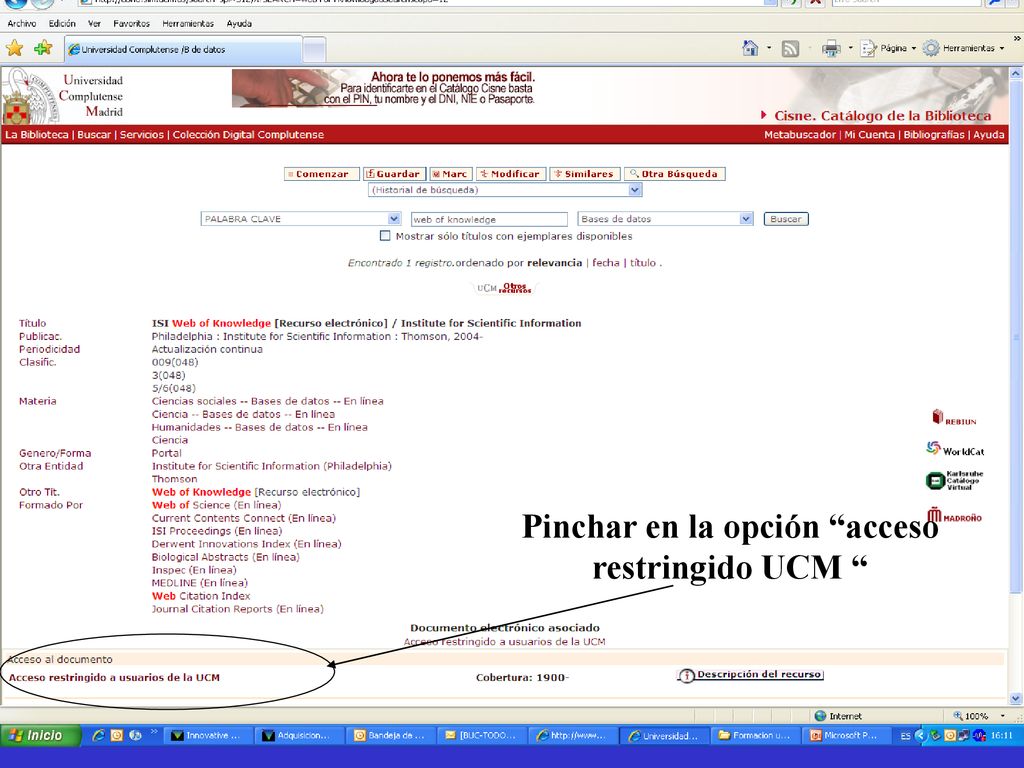
Task: Click the Comenzar button
Action: pos(321,174)
